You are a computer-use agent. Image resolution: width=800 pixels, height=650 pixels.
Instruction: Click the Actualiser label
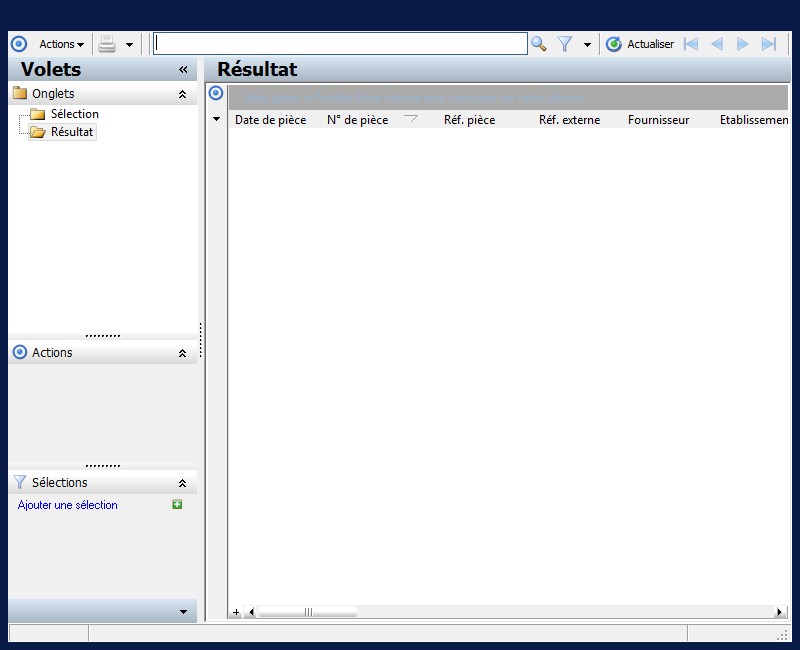(651, 44)
